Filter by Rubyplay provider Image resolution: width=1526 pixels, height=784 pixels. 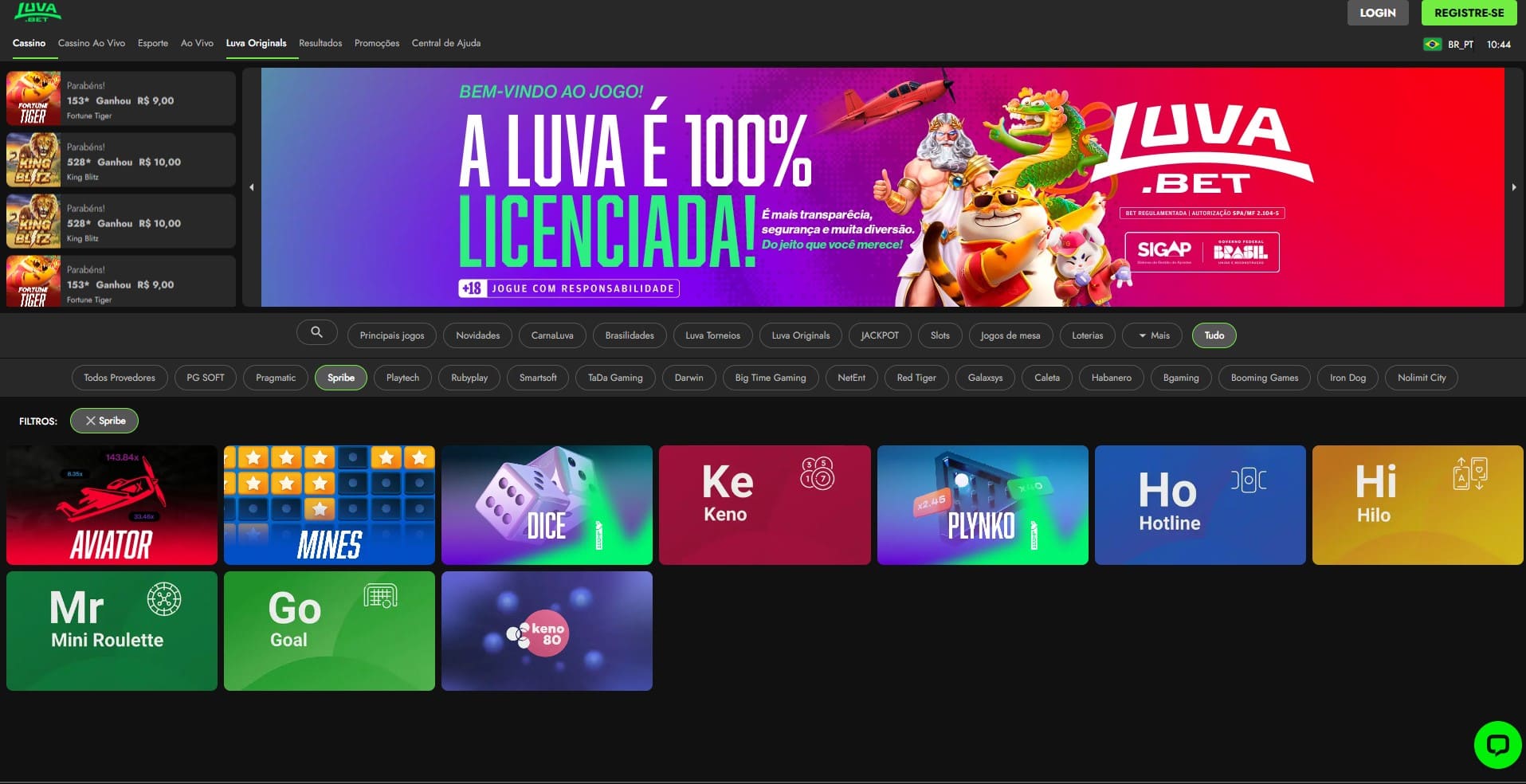click(469, 378)
